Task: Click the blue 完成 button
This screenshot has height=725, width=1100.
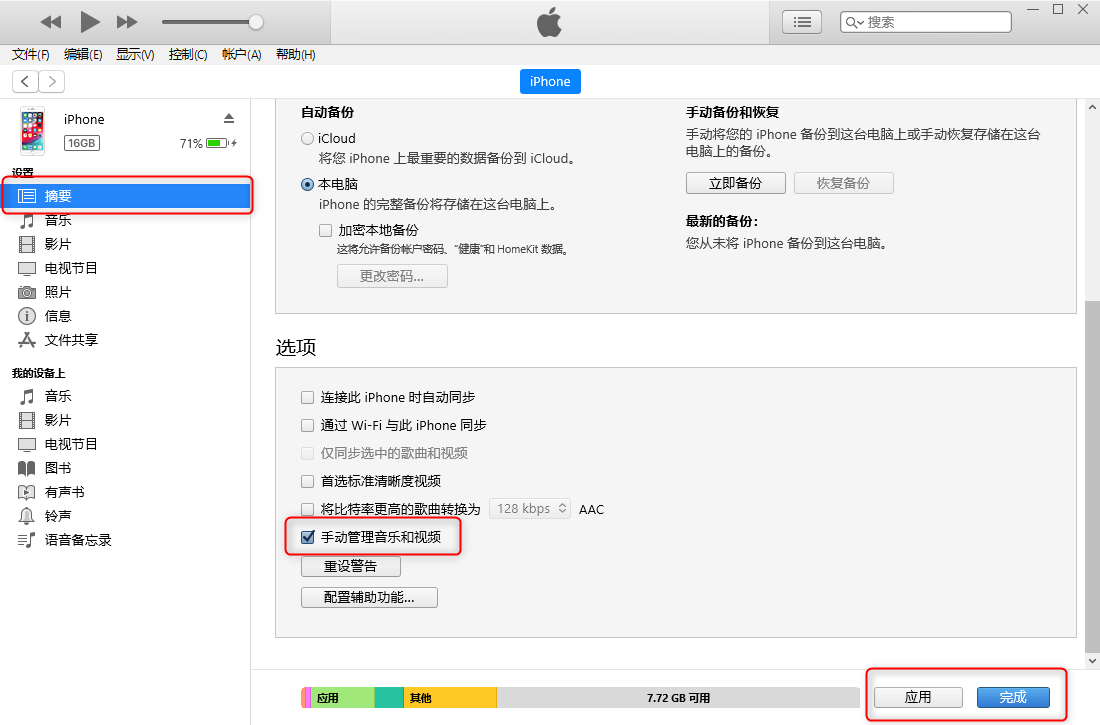Action: pyautogui.click(x=1013, y=697)
